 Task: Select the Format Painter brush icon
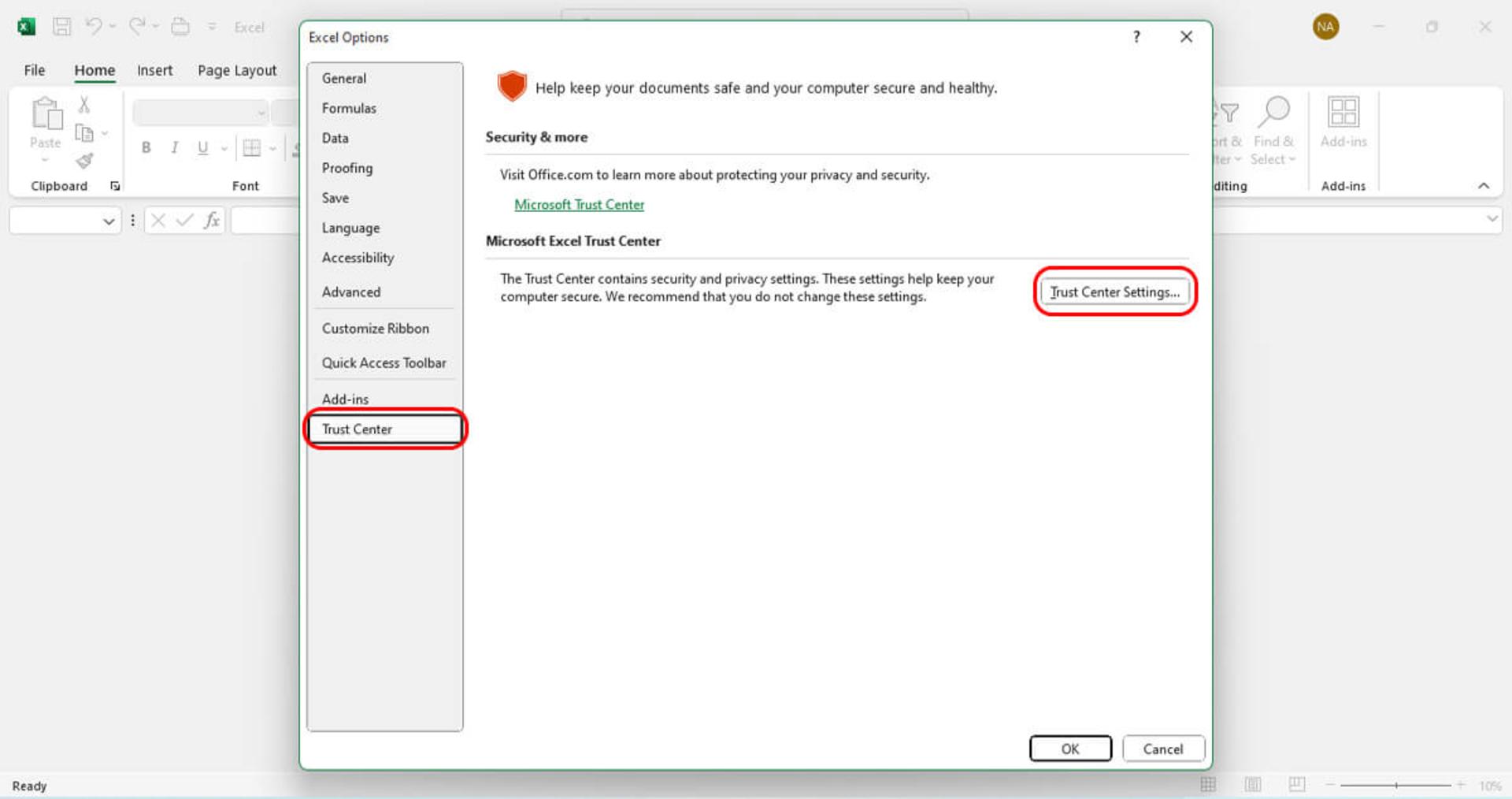[84, 161]
